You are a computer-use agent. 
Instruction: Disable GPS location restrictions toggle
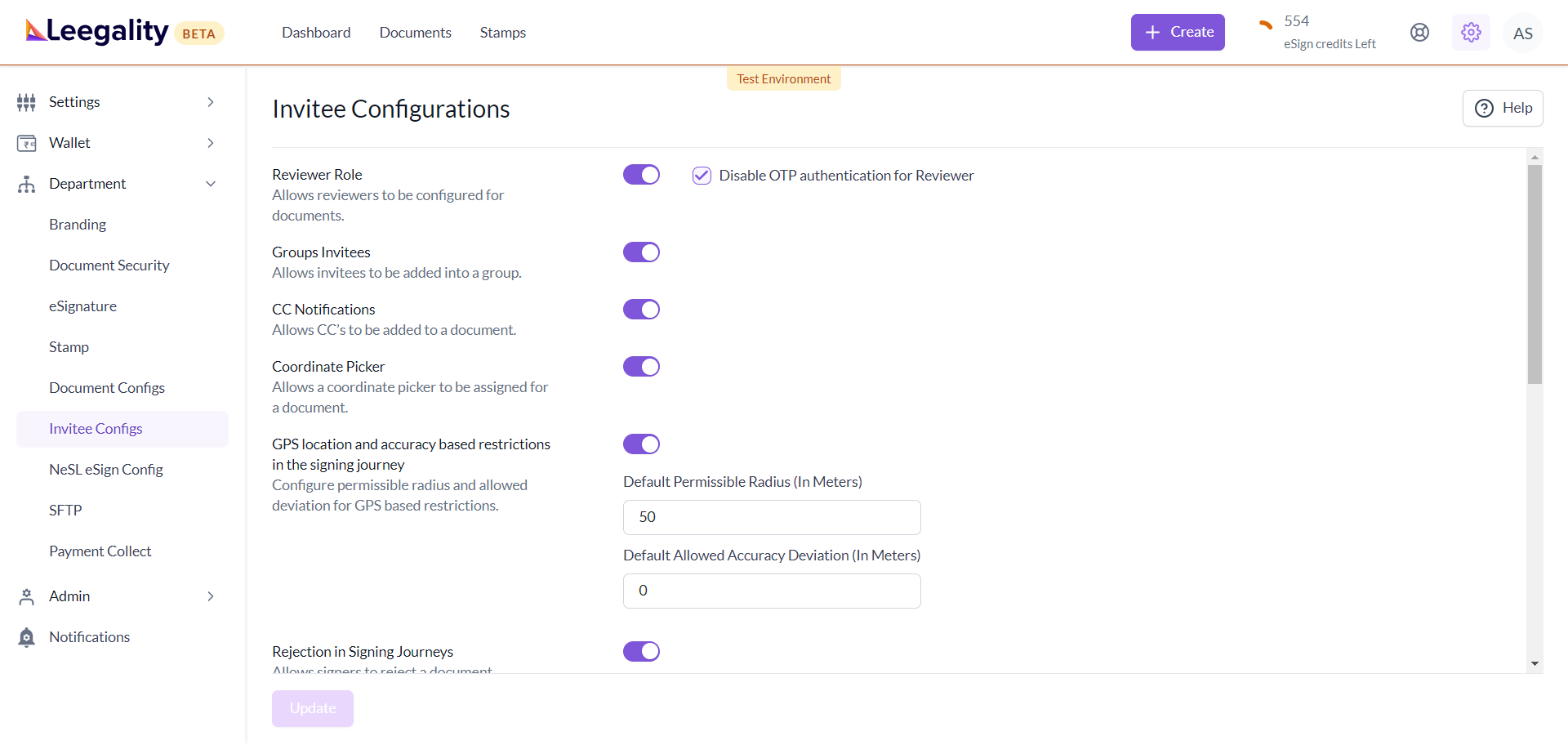coord(641,444)
